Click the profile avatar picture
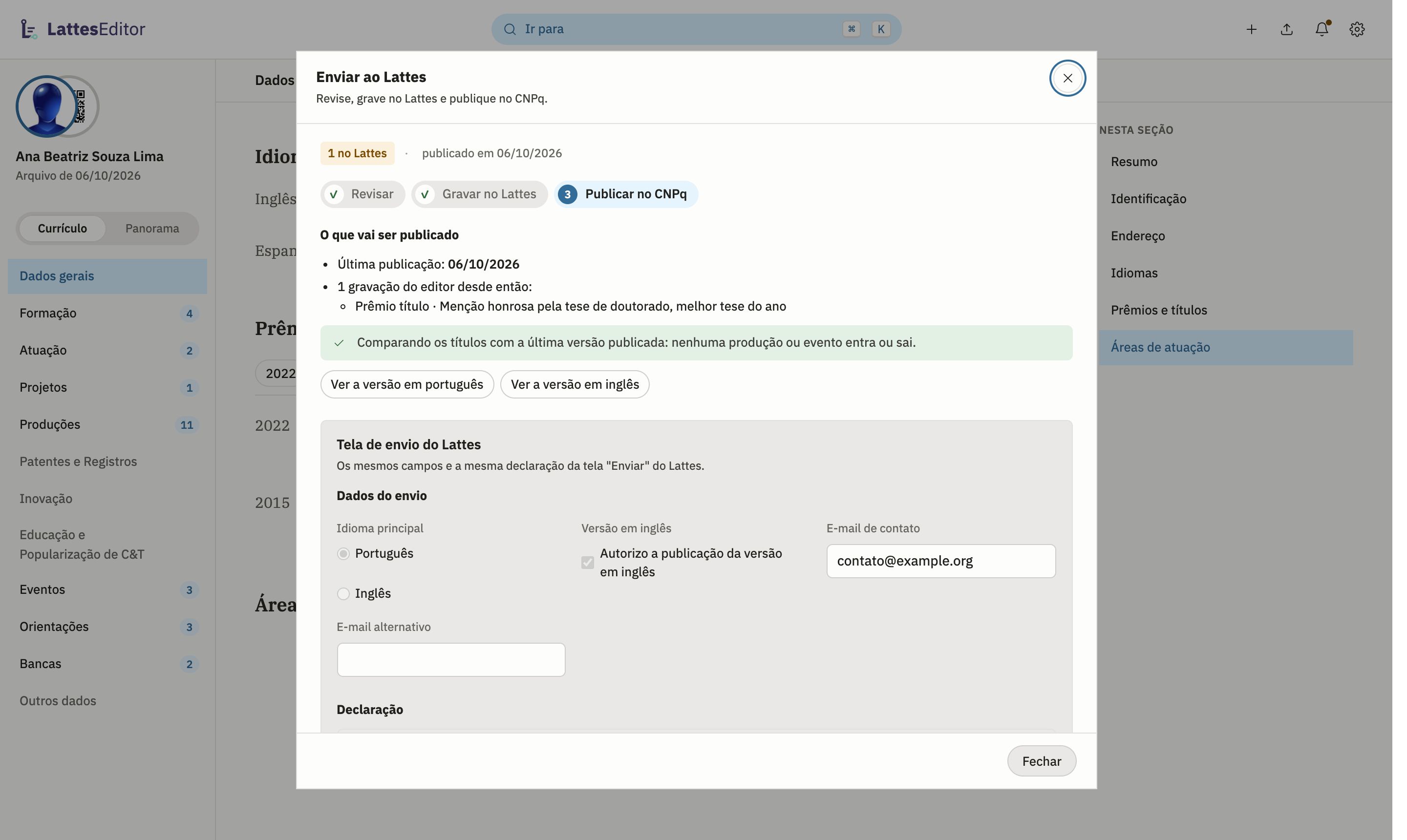Screen dimensions: 1407x840 coord(46,106)
